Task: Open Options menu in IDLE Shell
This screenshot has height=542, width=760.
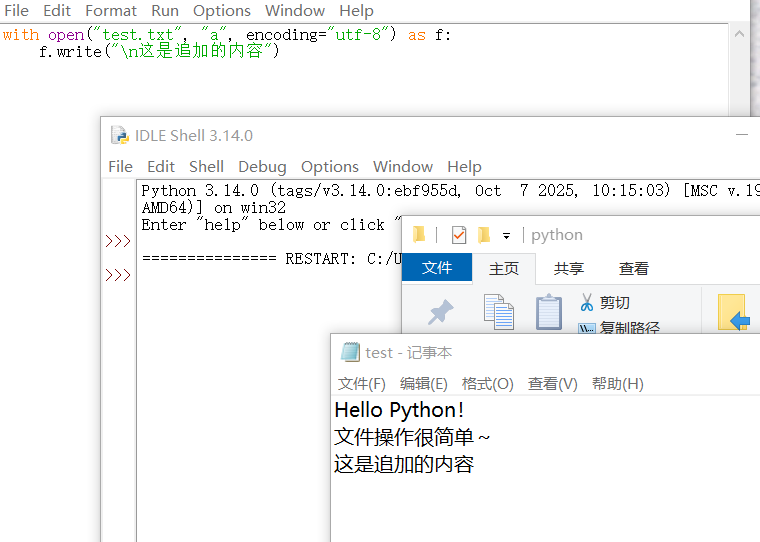Action: [330, 167]
